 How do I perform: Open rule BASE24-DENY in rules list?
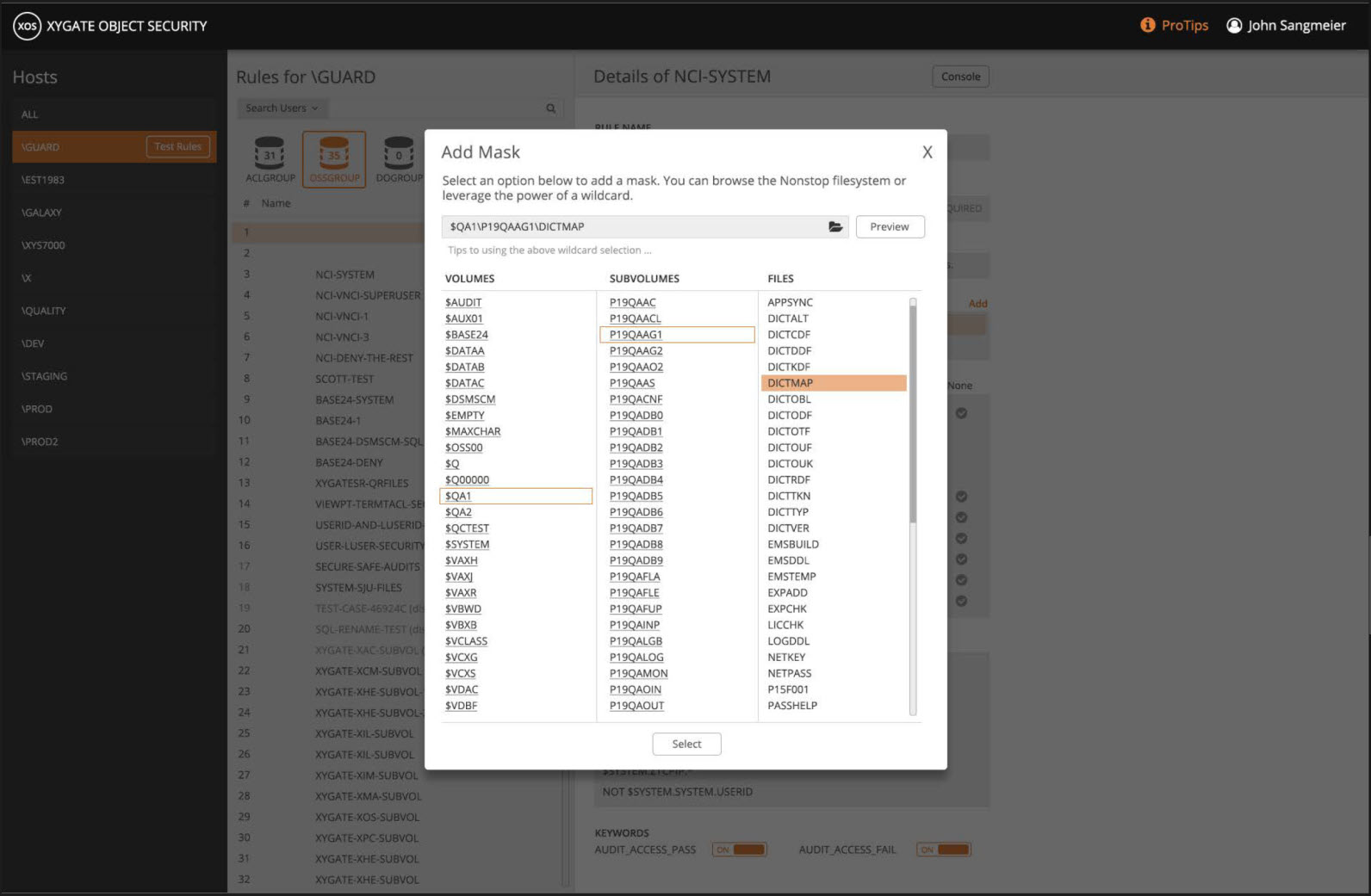pos(349,462)
